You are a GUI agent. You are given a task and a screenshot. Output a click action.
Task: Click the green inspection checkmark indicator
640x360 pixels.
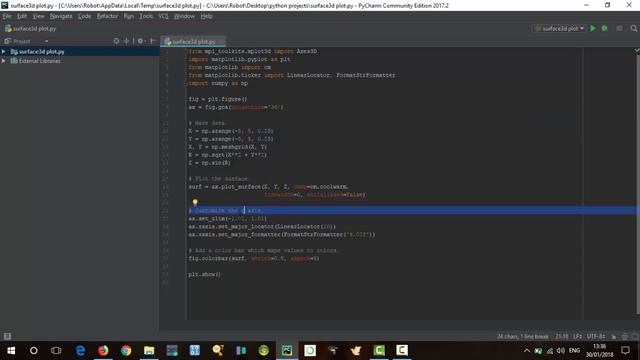click(637, 50)
